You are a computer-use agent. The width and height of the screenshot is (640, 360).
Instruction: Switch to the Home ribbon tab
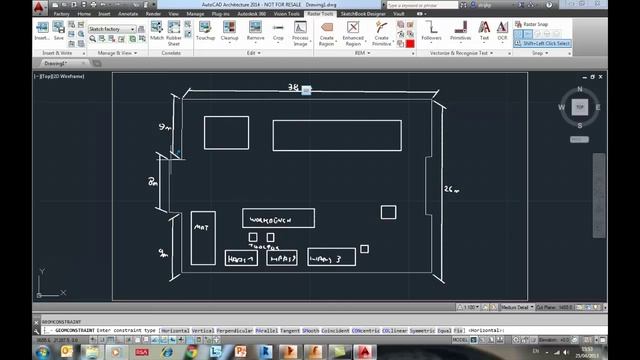tap(84, 14)
